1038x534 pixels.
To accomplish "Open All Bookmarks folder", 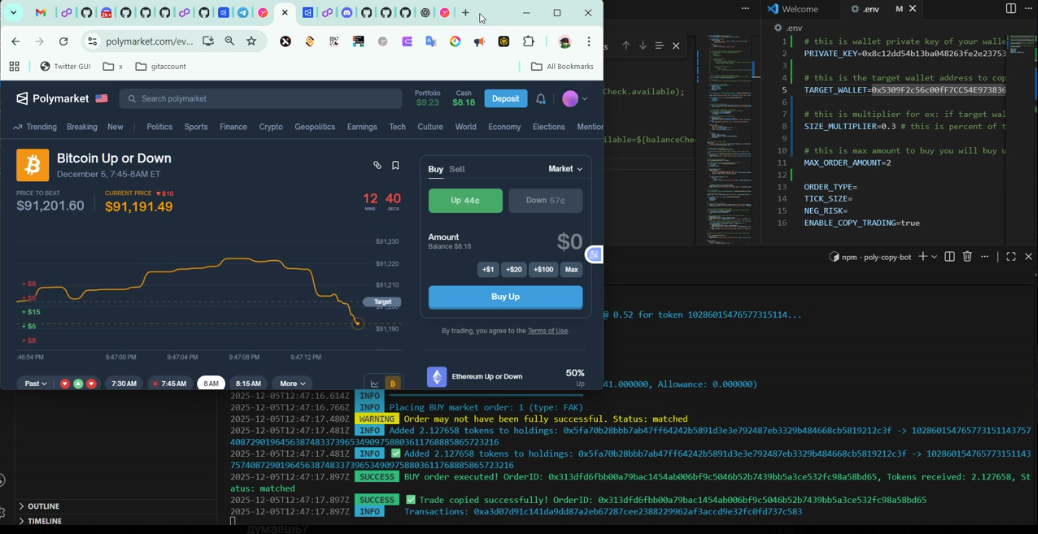I will coord(562,66).
